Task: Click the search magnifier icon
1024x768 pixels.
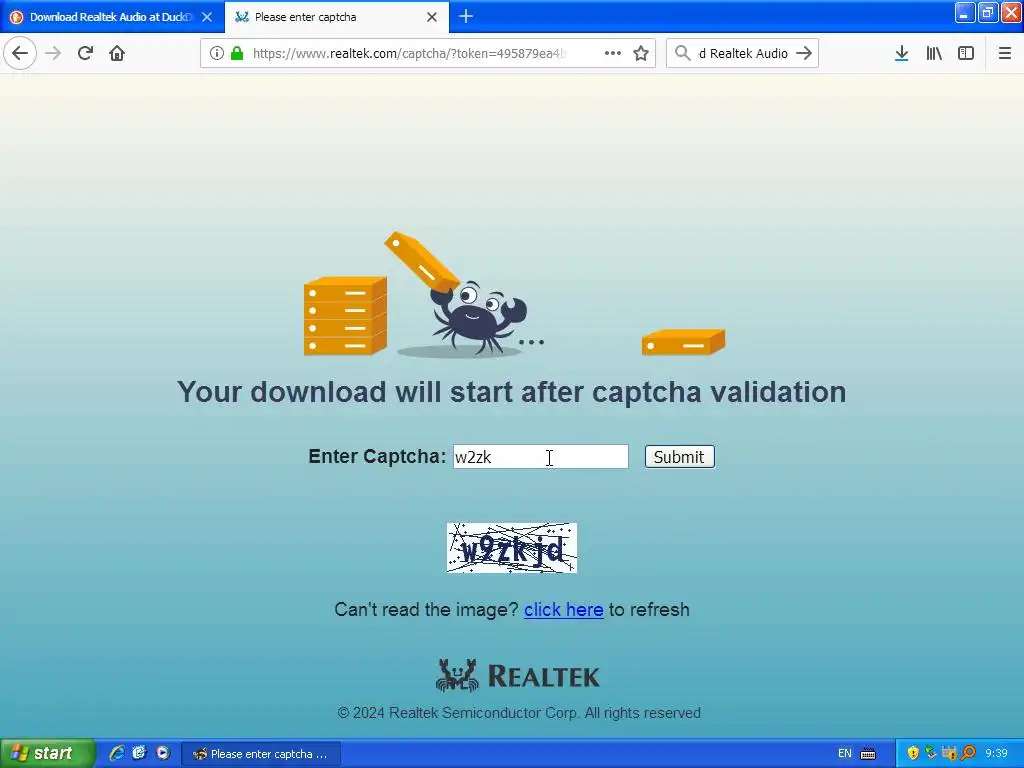Action: point(682,53)
